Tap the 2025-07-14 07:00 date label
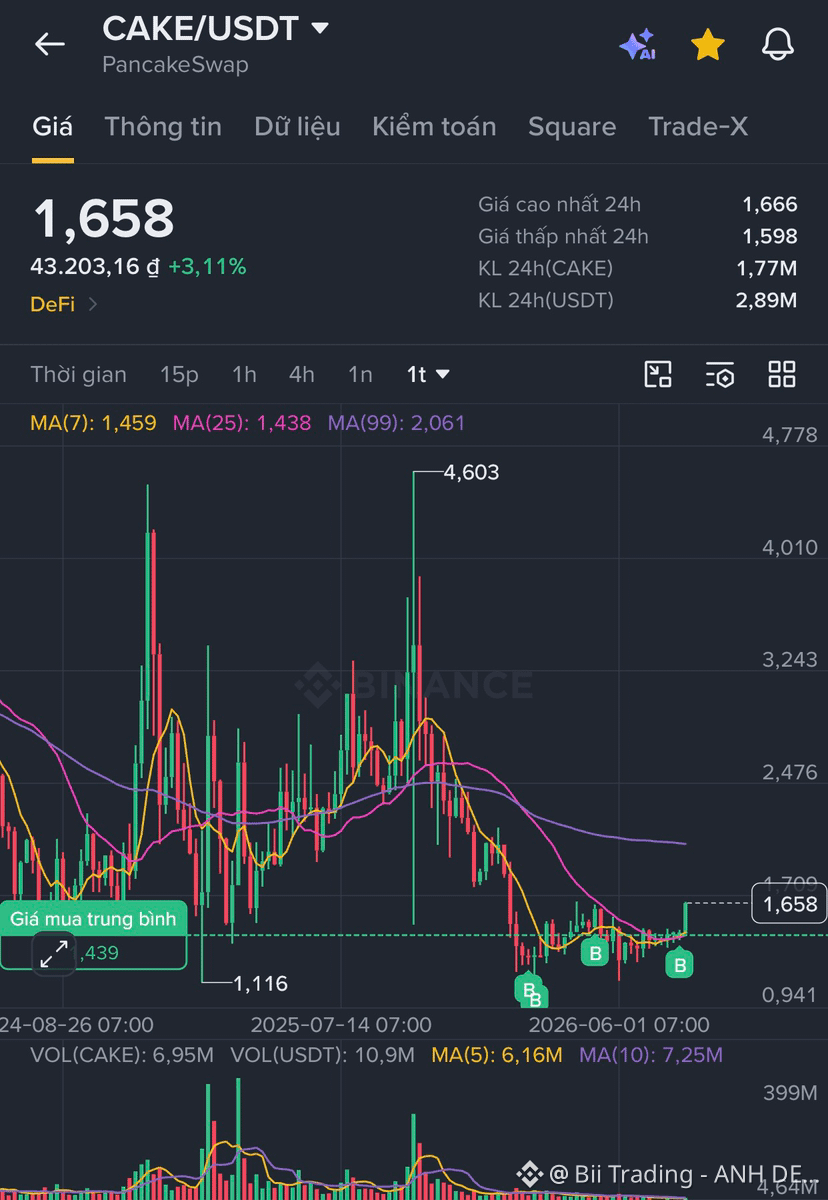828x1200 pixels. pyautogui.click(x=341, y=1025)
